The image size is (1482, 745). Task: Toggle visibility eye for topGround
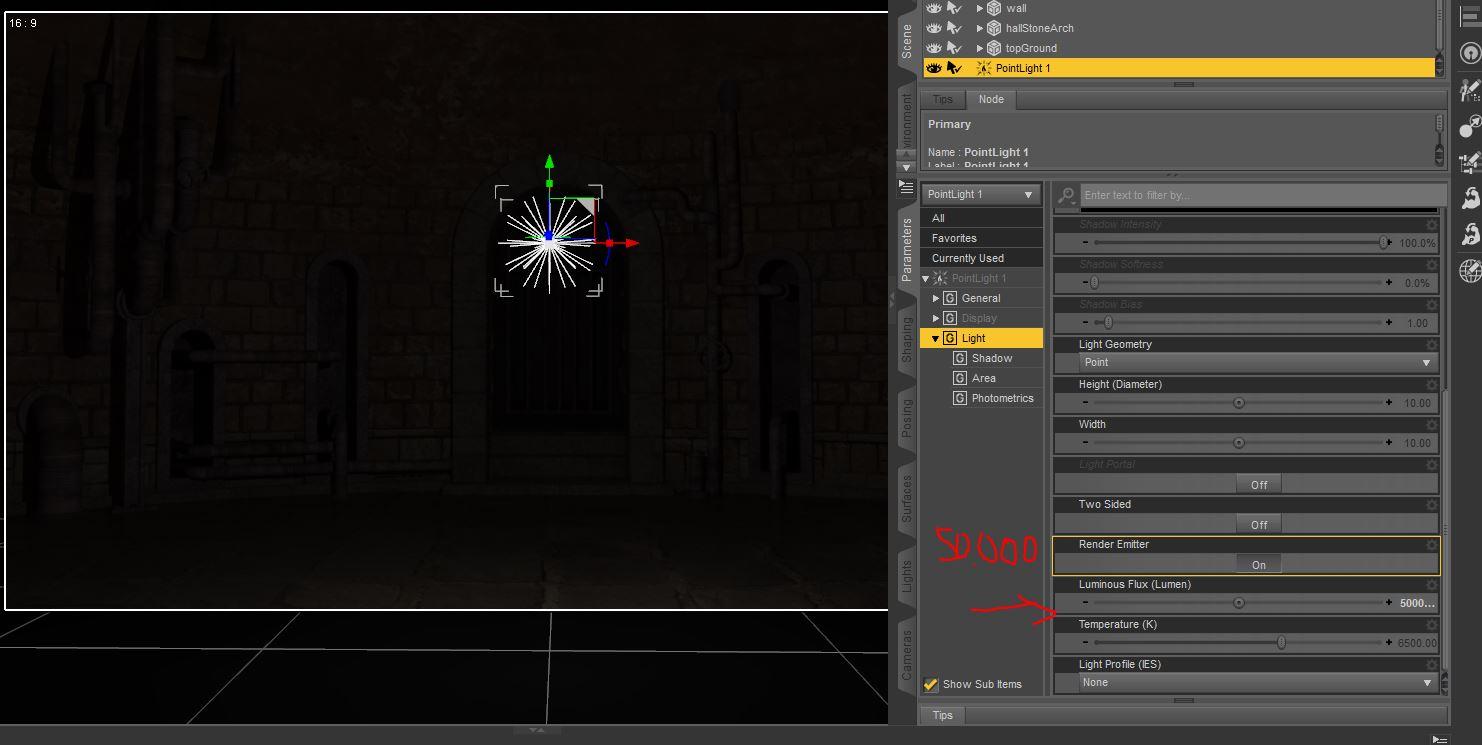(934, 48)
